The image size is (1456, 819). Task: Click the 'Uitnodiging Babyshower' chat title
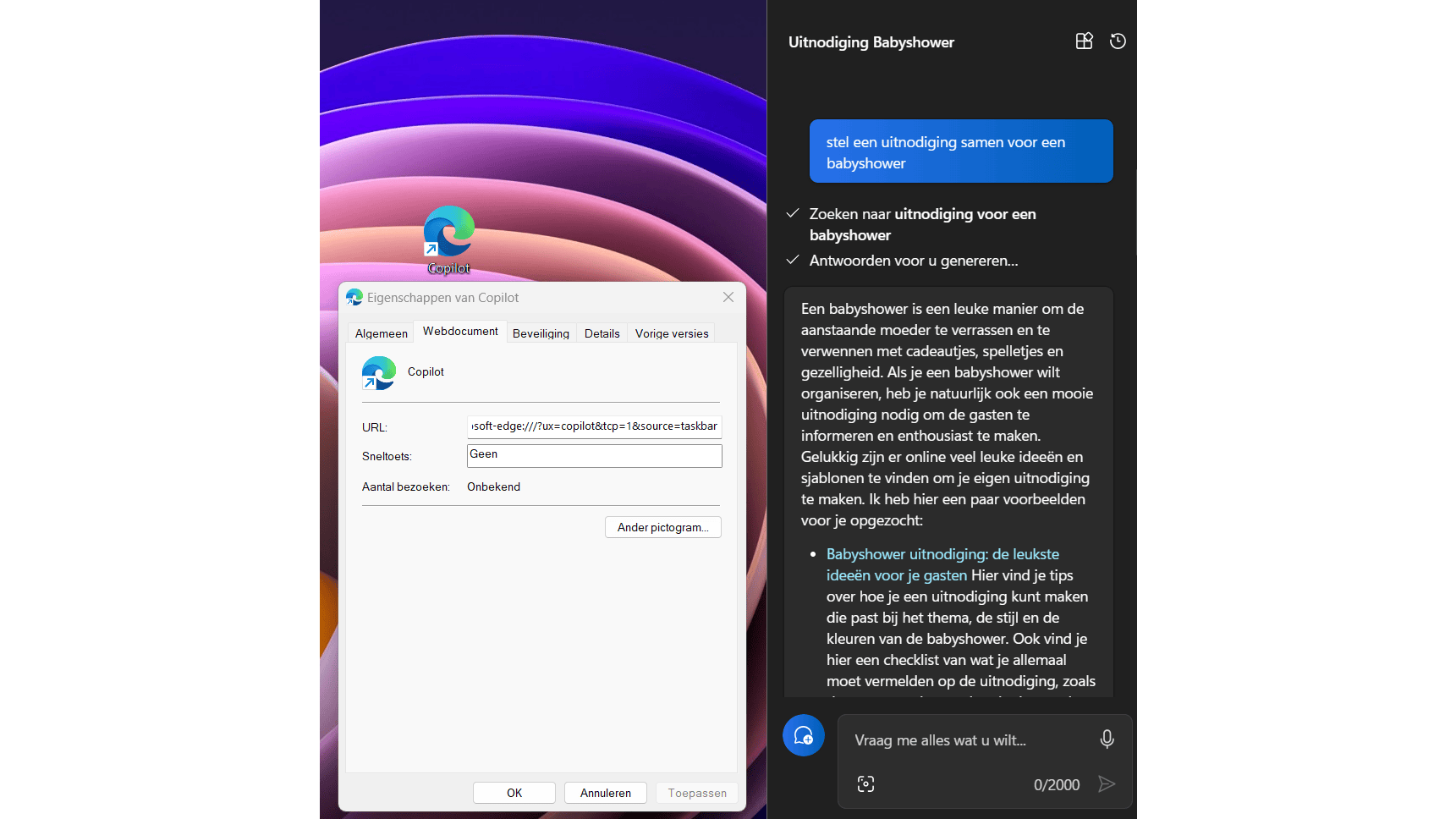tap(871, 42)
